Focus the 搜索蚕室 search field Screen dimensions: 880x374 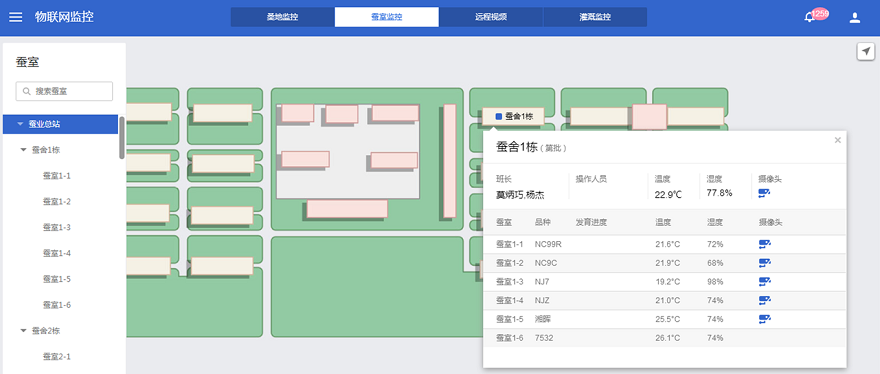tap(64, 91)
